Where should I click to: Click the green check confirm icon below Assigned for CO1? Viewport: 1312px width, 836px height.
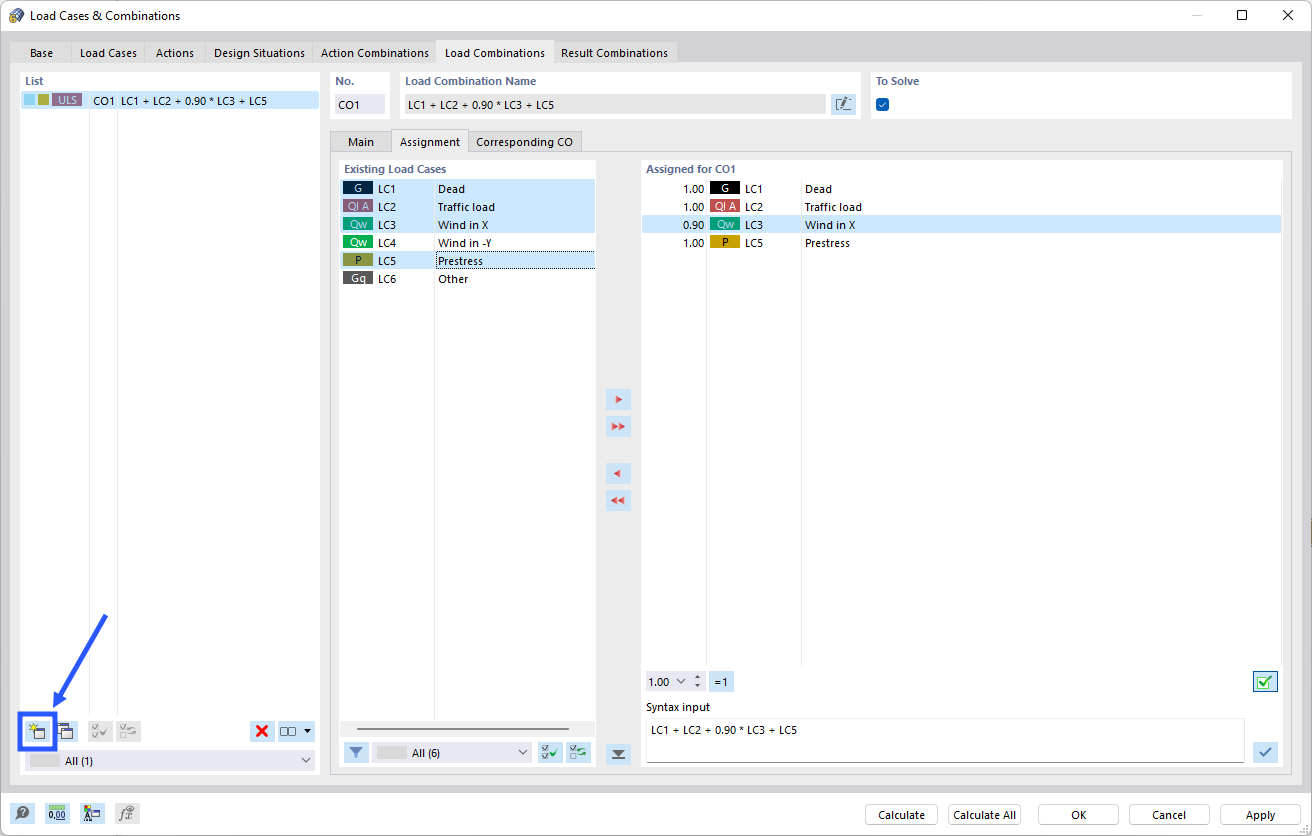(1265, 681)
